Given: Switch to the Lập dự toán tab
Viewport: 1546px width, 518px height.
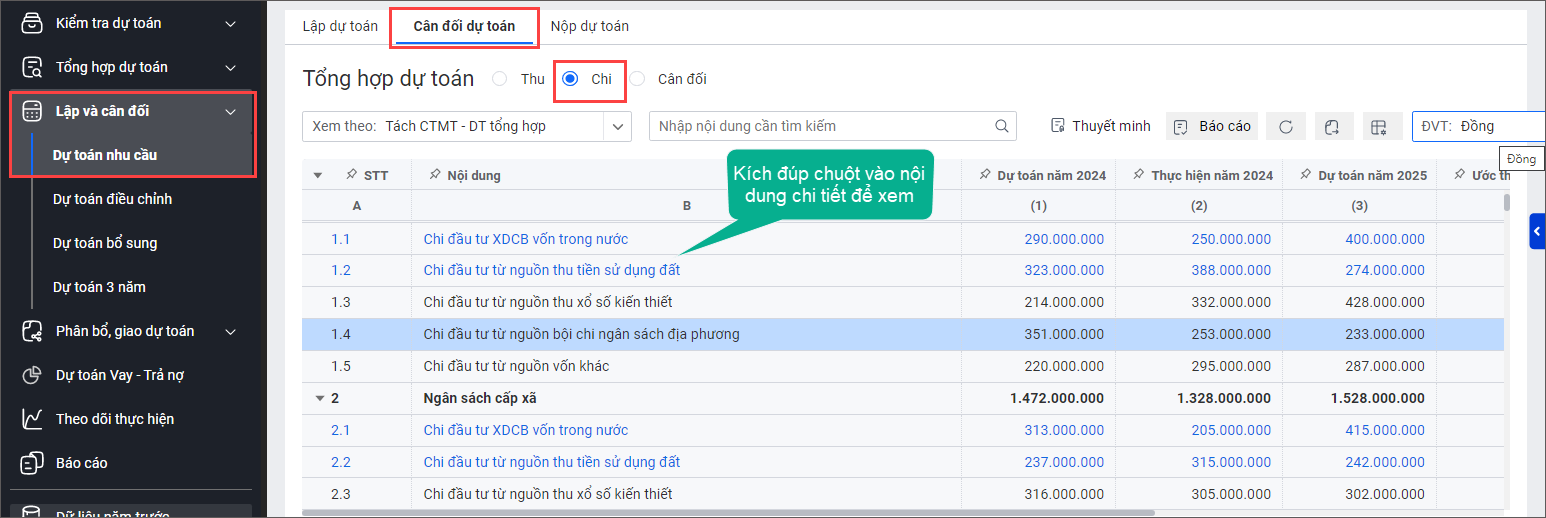Looking at the screenshot, I should (340, 26).
